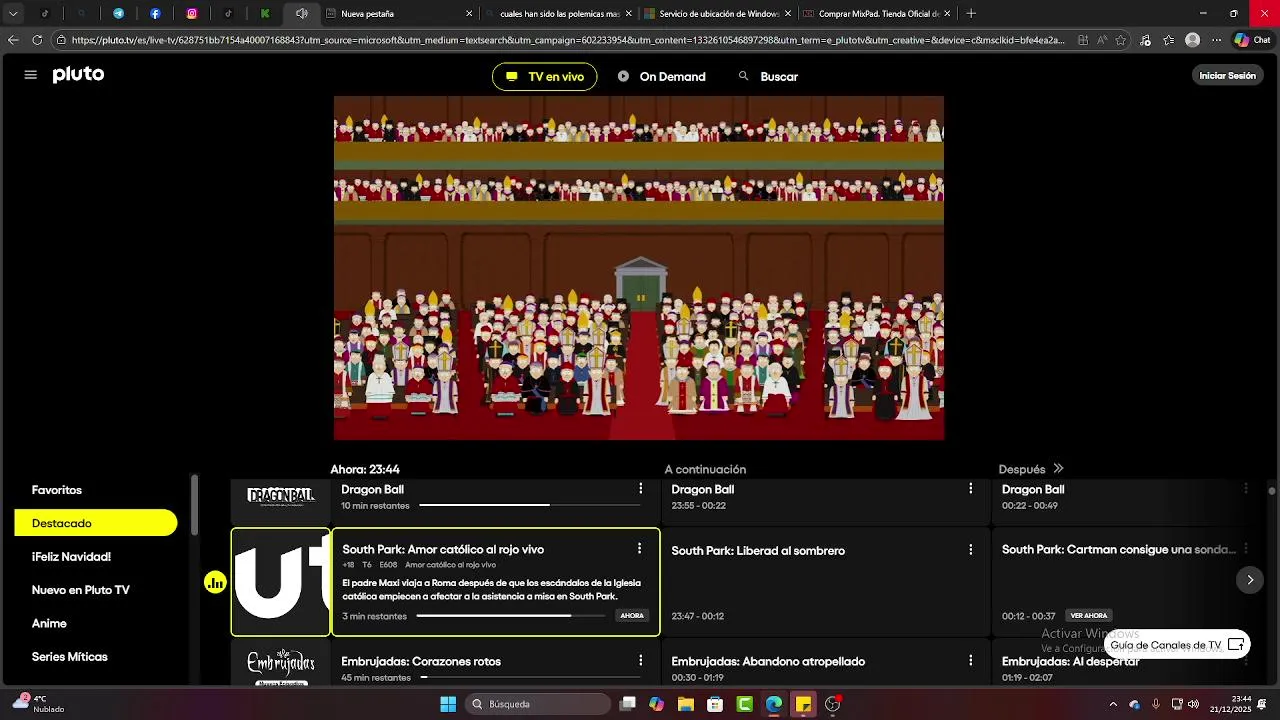Open options for Embrujadas: Abandono atropellado
This screenshot has width=1280, height=720.
tap(970, 661)
